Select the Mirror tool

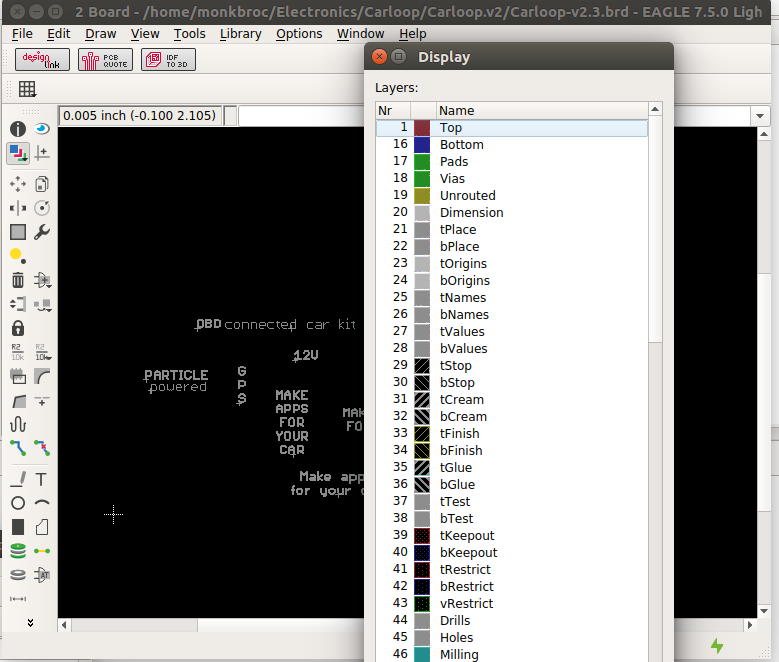(18, 208)
